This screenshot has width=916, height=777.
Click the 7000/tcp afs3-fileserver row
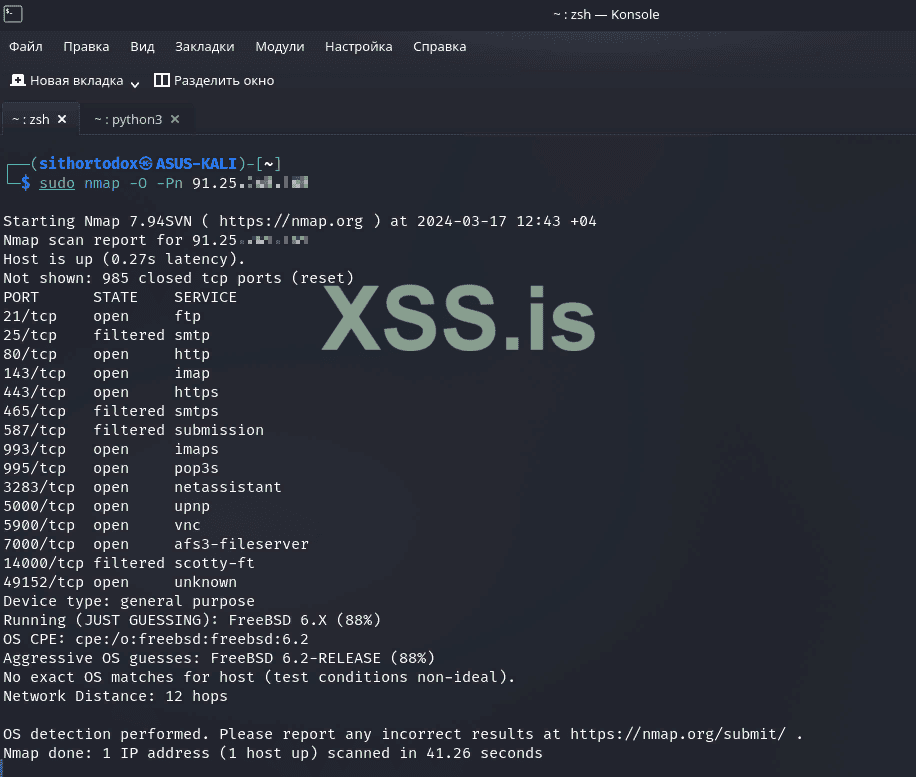point(156,544)
